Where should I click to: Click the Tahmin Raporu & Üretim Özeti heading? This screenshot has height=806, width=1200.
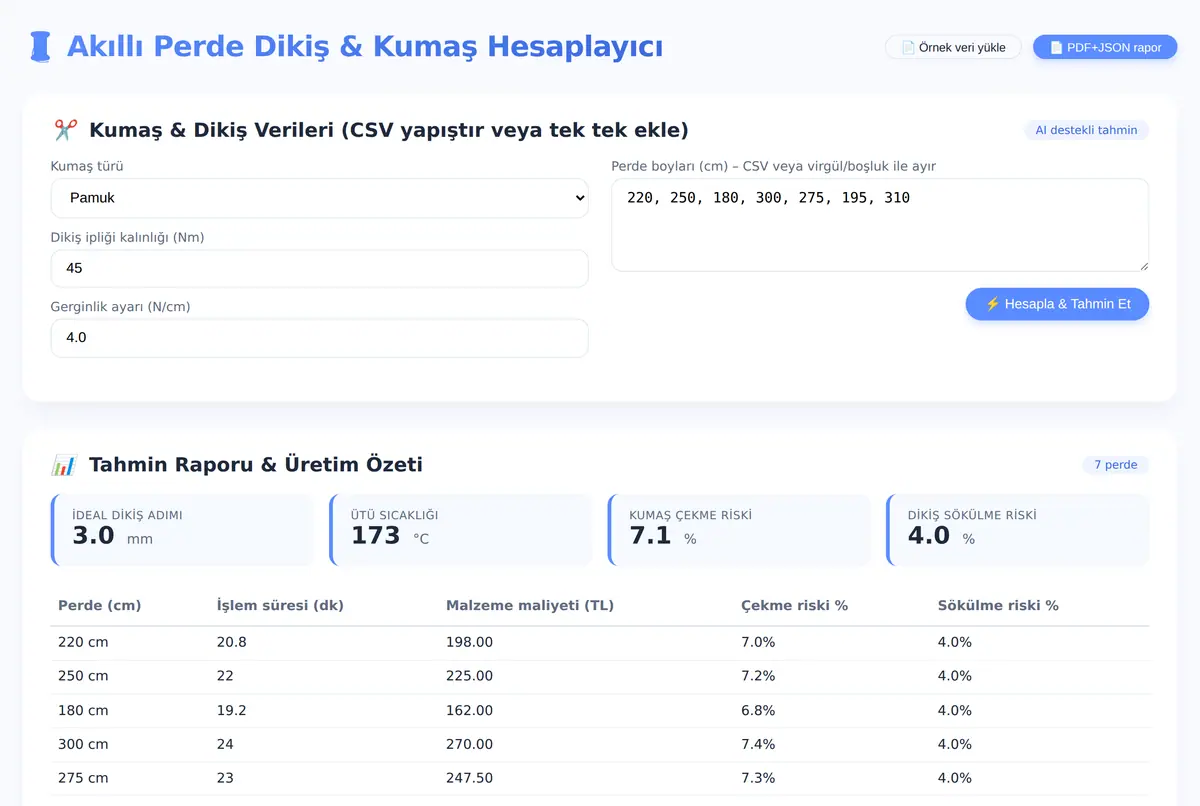[256, 465]
